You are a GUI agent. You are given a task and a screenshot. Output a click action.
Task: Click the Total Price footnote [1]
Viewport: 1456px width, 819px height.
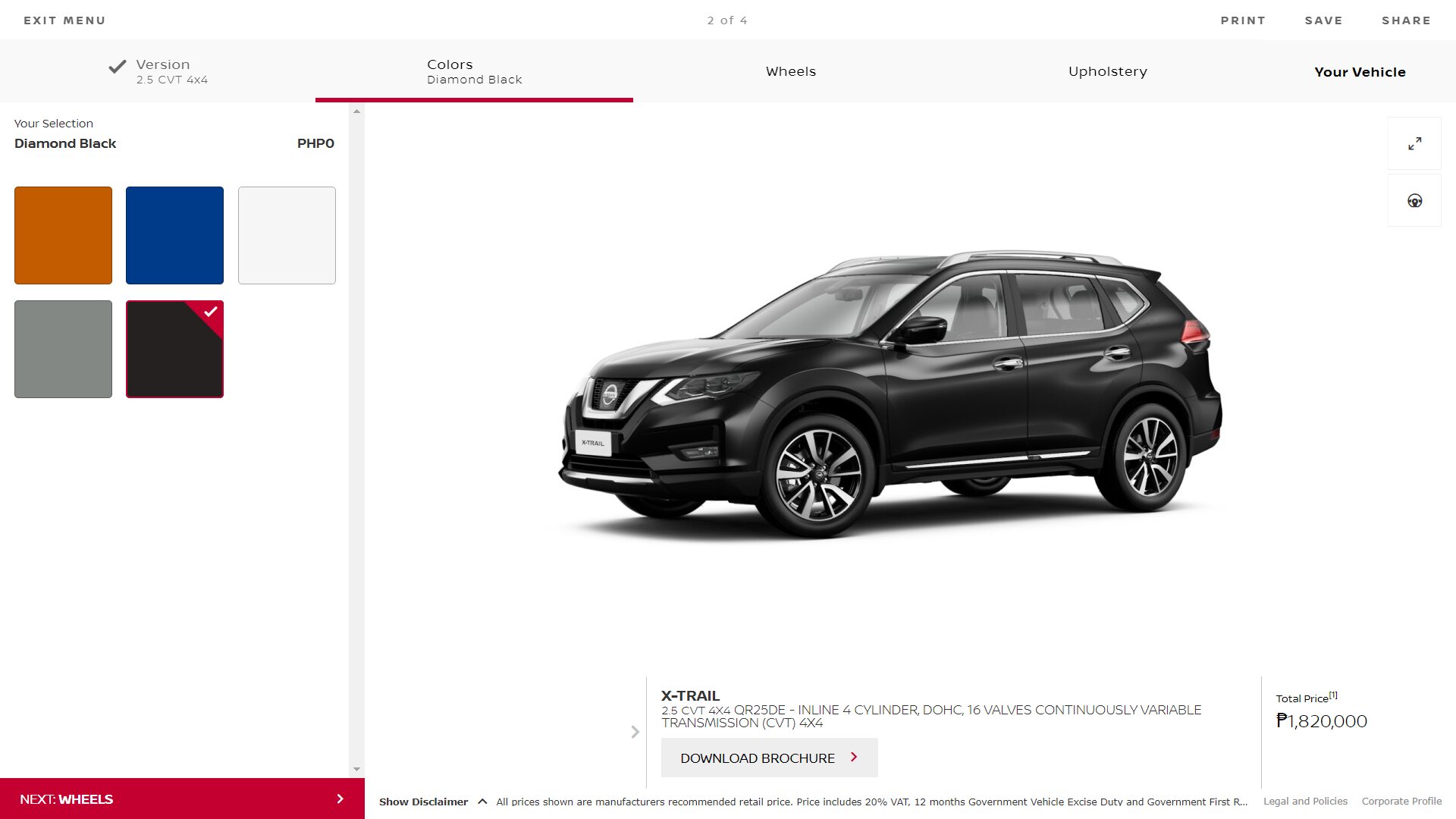click(x=1333, y=695)
